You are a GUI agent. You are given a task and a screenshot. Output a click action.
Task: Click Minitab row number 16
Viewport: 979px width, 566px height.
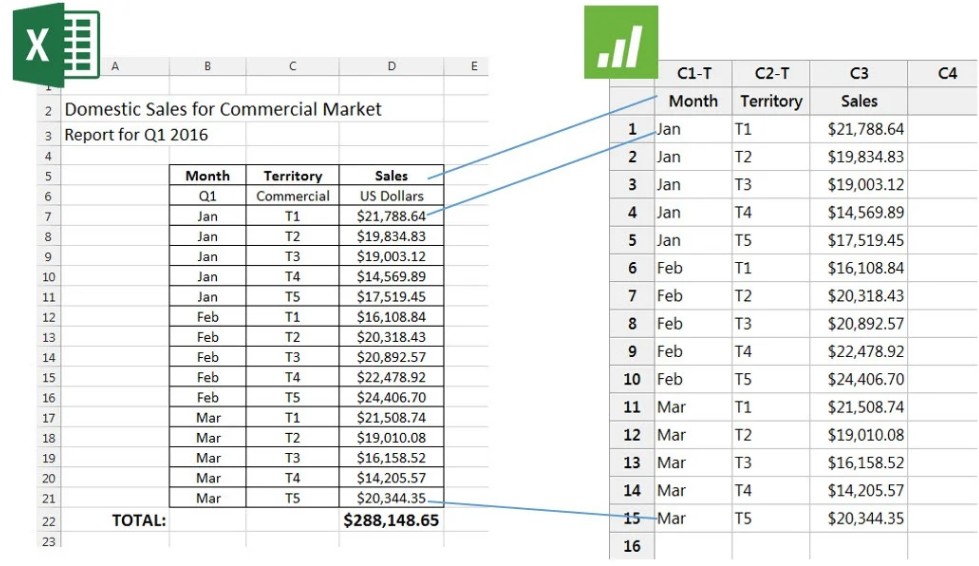632,546
